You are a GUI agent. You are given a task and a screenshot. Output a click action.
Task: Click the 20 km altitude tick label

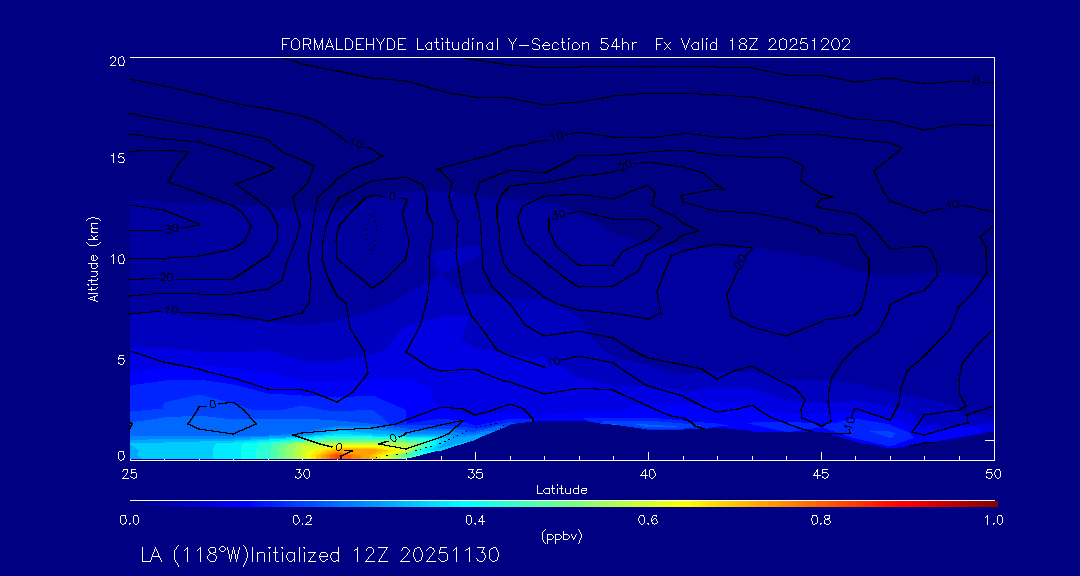coord(116,61)
